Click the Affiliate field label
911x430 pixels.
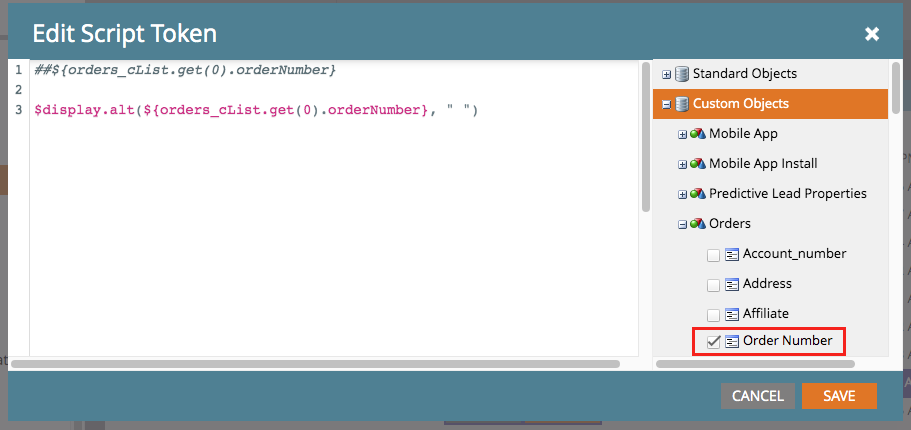(765, 314)
